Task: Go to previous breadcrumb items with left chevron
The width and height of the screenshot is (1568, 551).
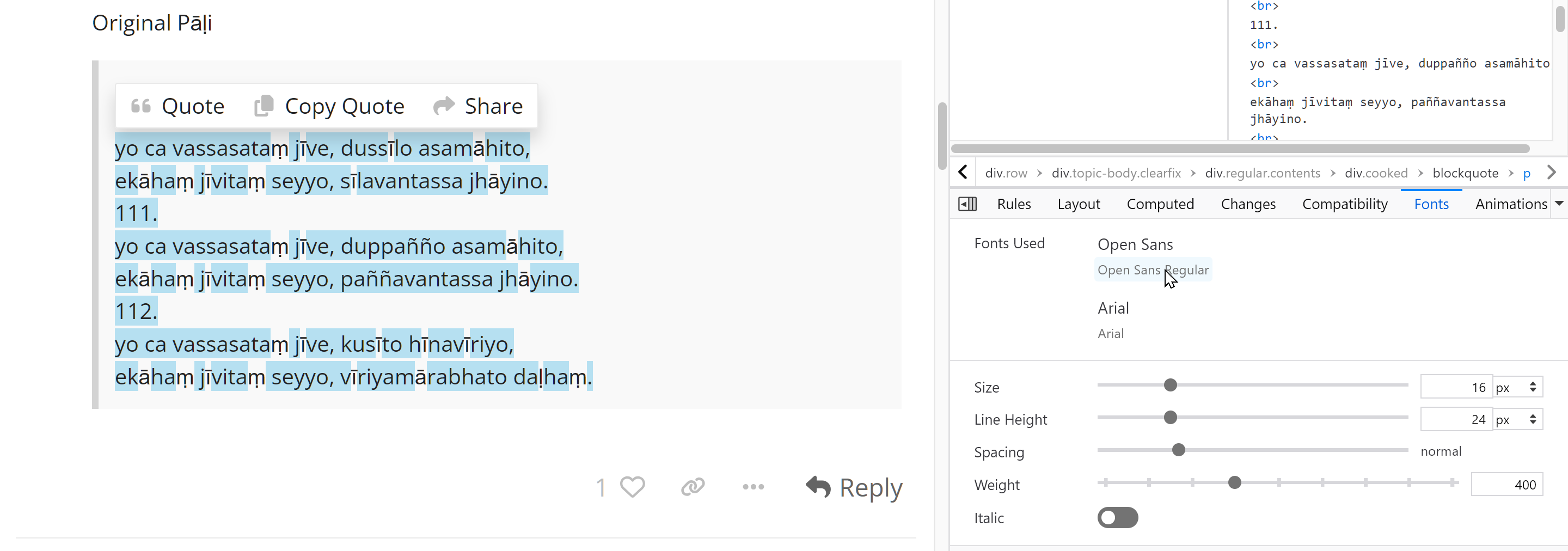Action: click(x=963, y=173)
